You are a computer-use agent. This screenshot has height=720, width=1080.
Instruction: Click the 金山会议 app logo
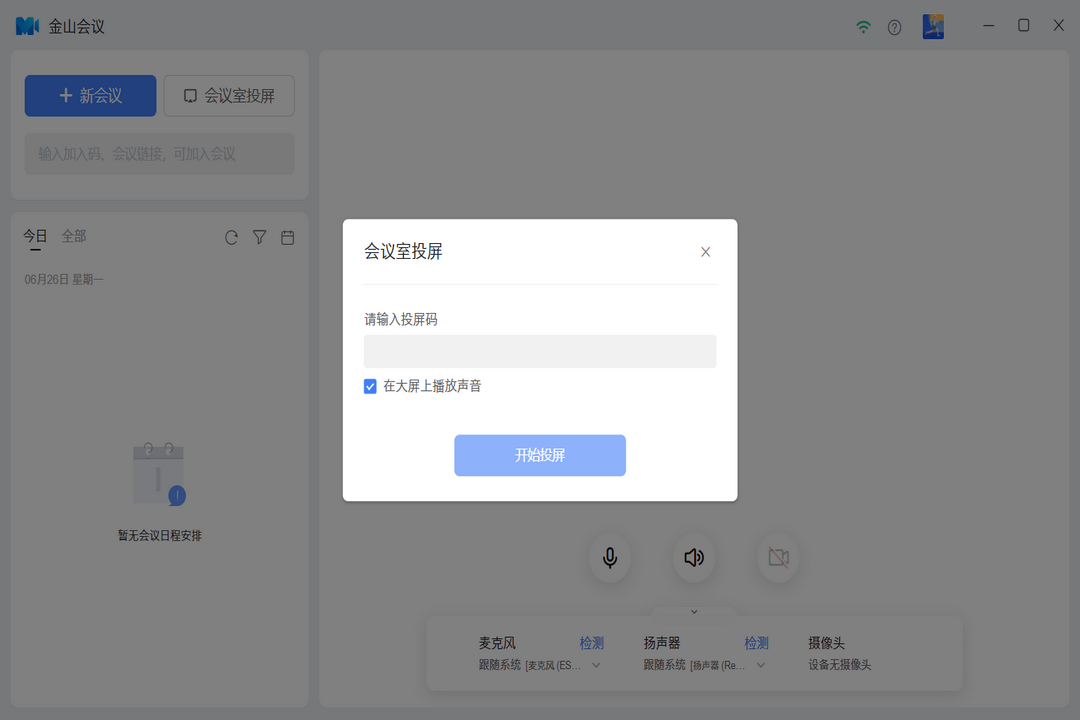(27, 26)
